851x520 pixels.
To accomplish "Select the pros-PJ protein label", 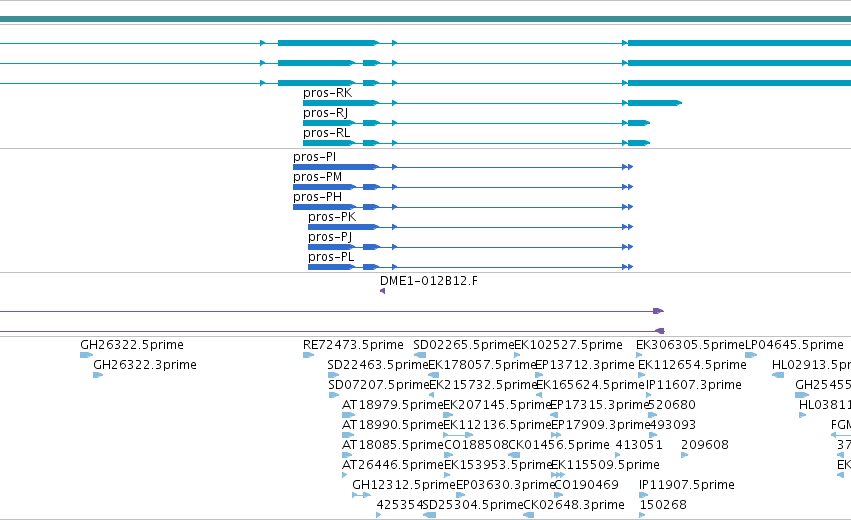I will (x=330, y=237).
